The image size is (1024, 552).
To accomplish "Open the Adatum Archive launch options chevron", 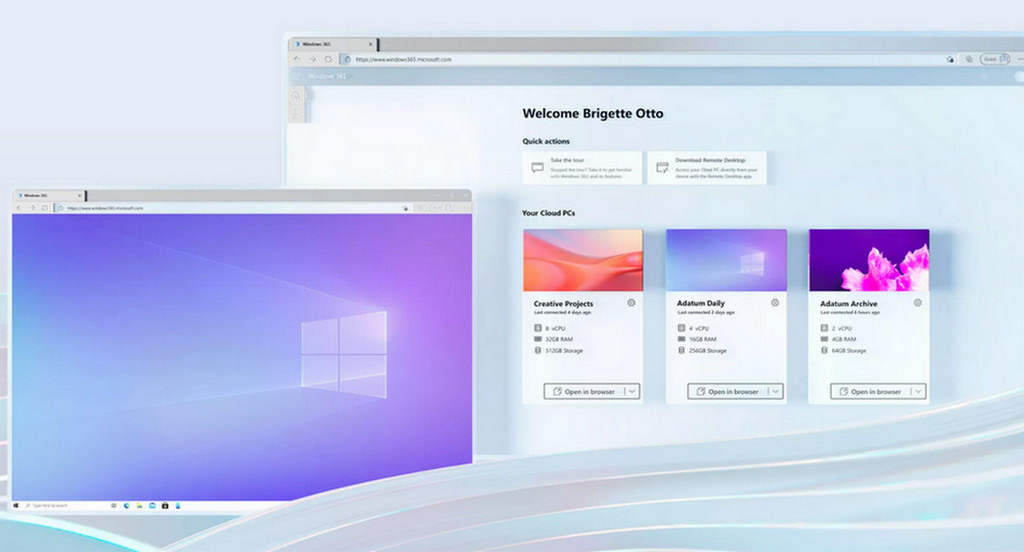I will pos(918,392).
